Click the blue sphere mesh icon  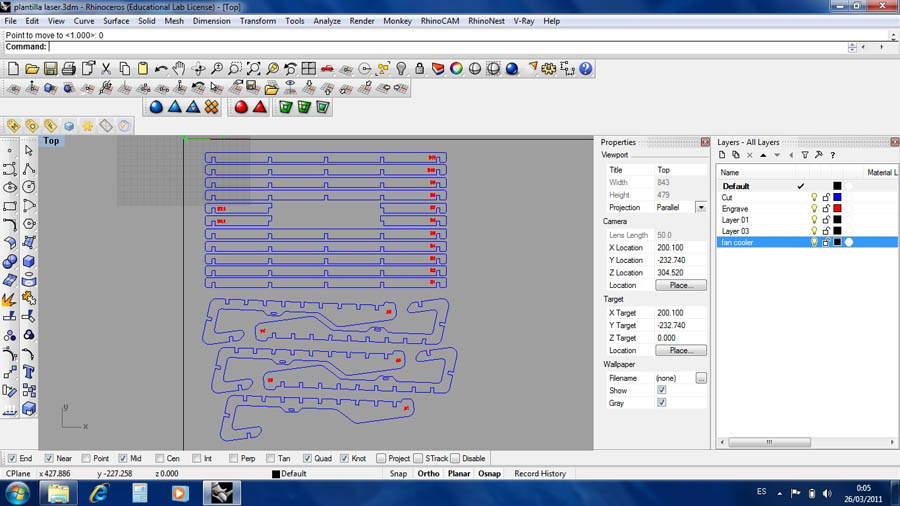pos(156,107)
